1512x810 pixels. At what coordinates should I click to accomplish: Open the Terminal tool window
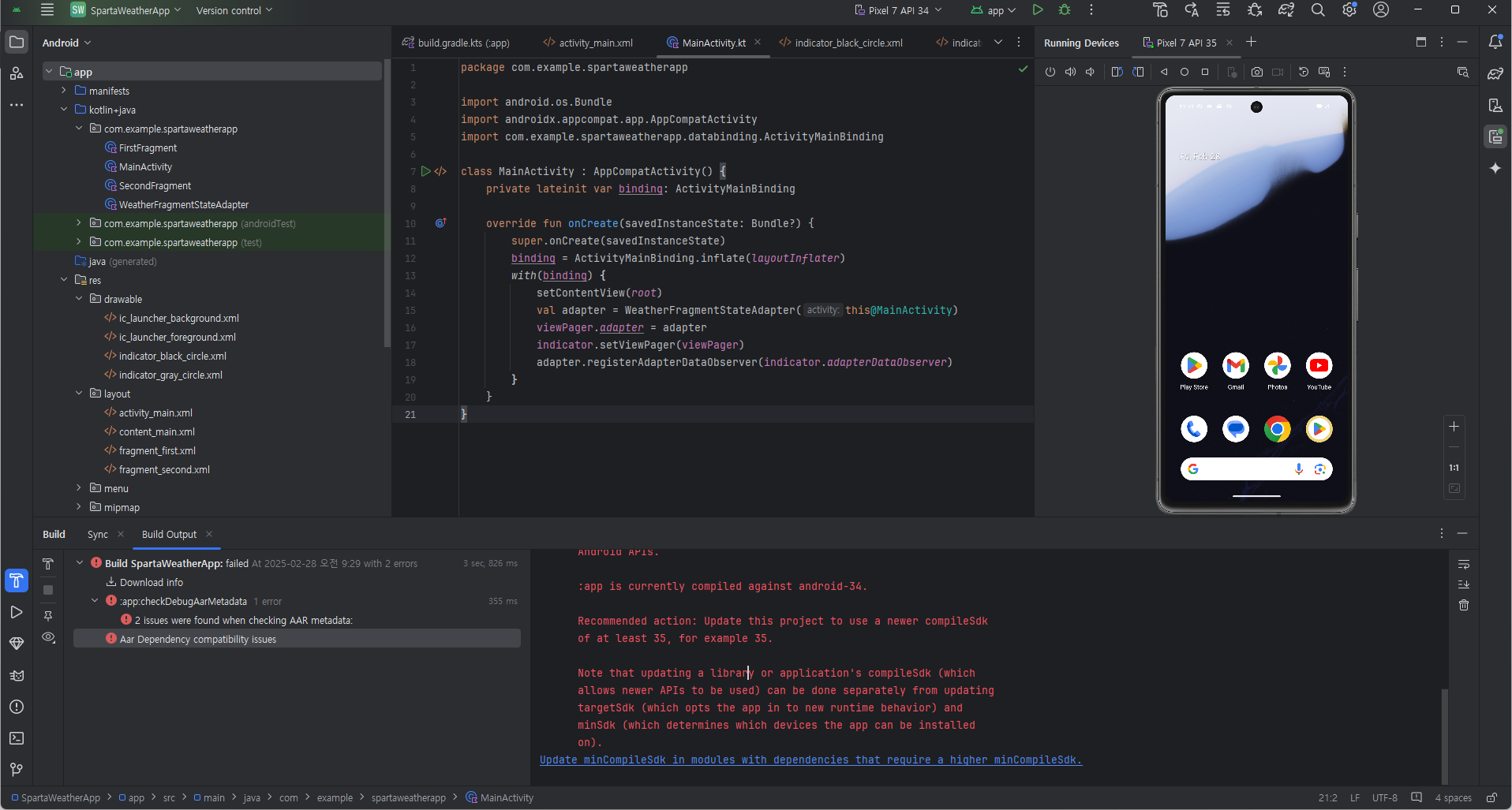(17, 738)
